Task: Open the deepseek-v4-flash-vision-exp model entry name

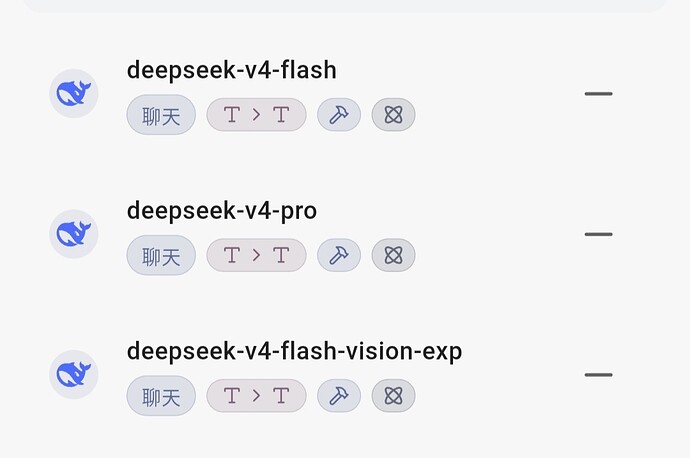Action: (294, 352)
